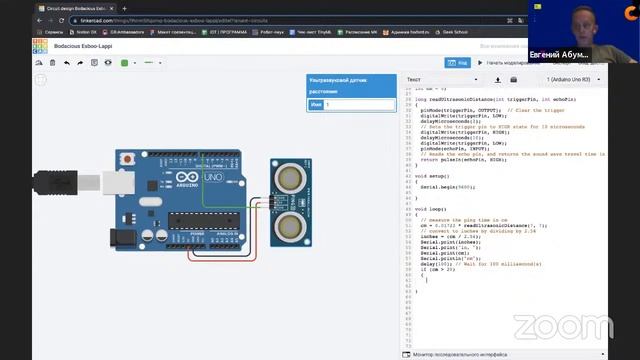
Task: Expand the wire color dropdown arrow
Action: [x=135, y=63]
